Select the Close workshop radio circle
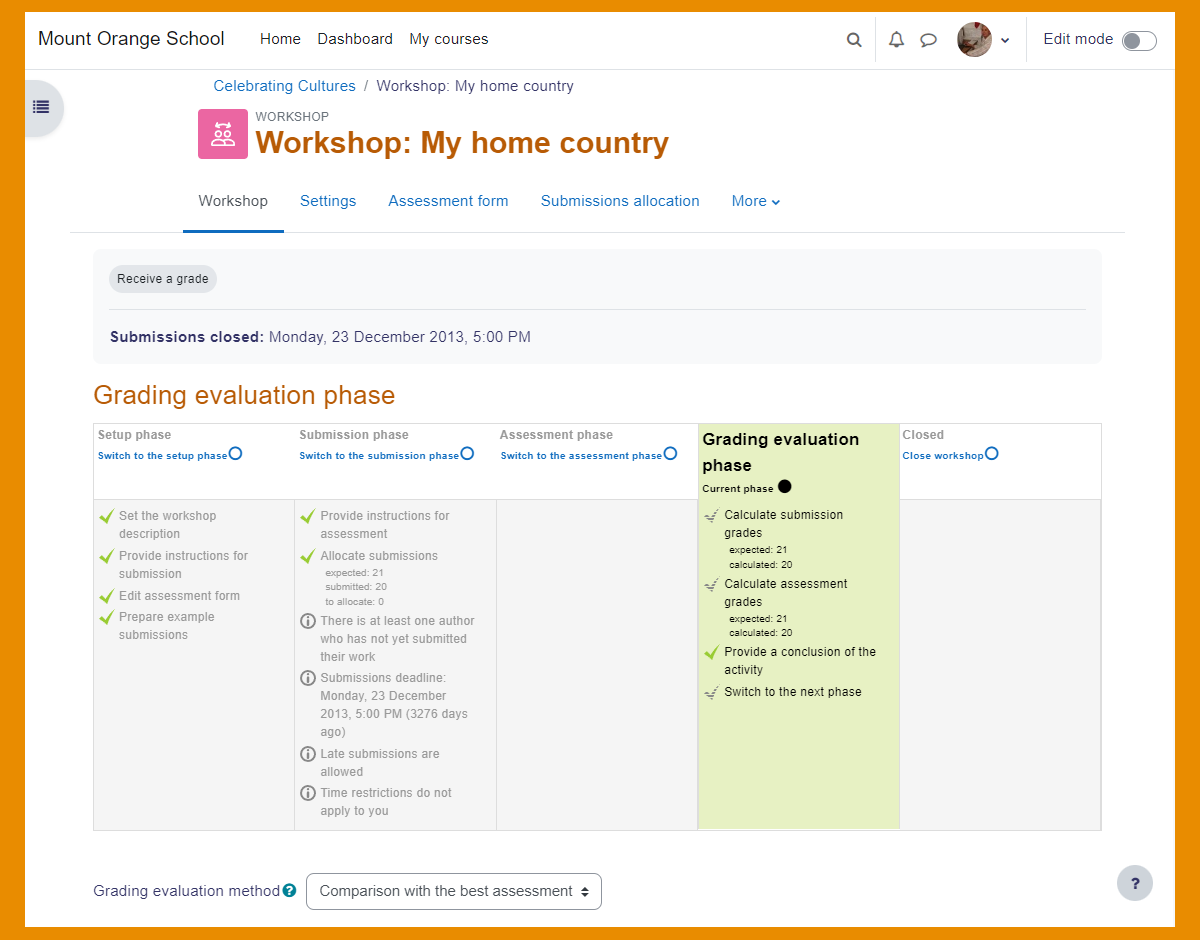1200x940 pixels. (x=991, y=453)
